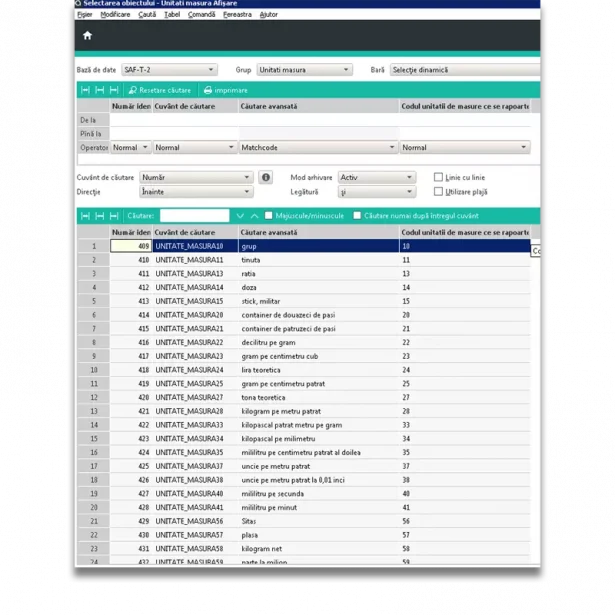615x615 pixels.
Task: Jump to previous search match with up chevron
Action: pyautogui.click(x=254, y=216)
